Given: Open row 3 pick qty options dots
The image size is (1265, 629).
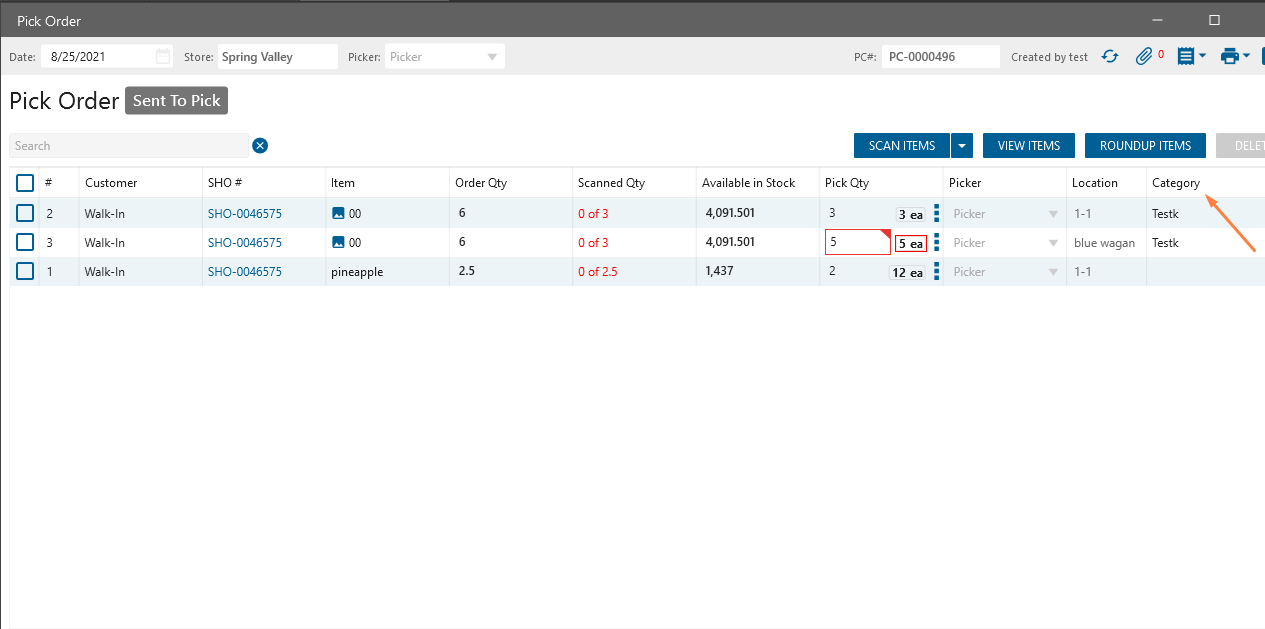Looking at the screenshot, I should pyautogui.click(x=937, y=242).
